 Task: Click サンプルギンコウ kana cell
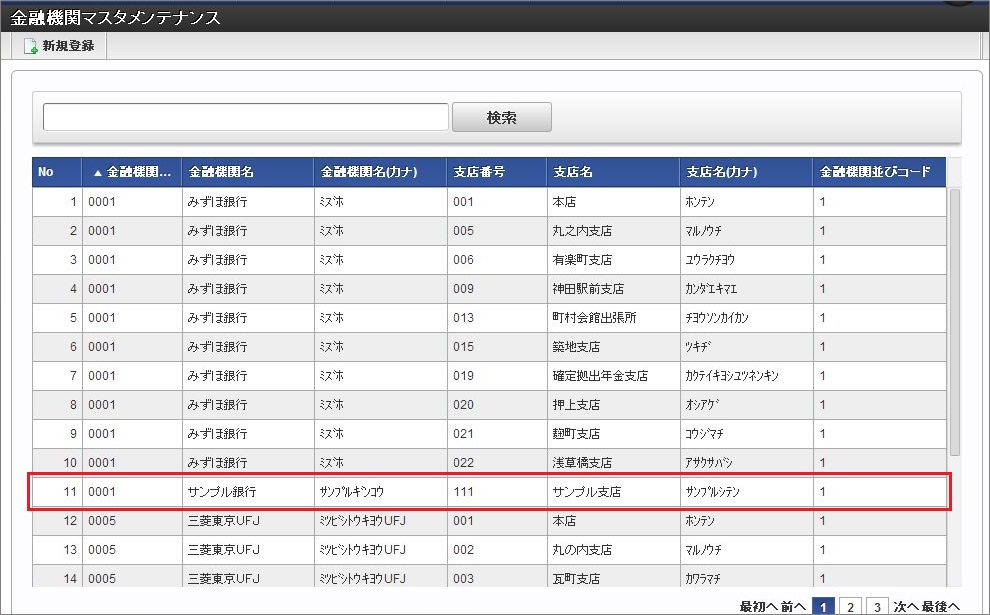tap(380, 492)
